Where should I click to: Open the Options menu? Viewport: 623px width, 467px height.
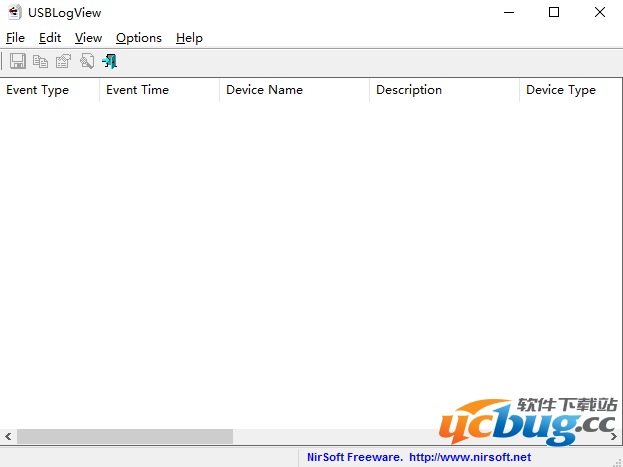[x=138, y=38]
